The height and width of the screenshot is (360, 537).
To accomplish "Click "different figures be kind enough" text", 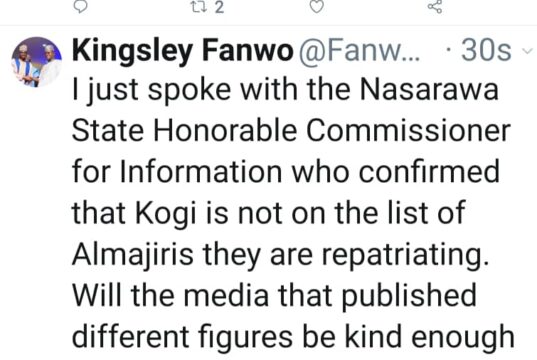I will click(x=293, y=338).
